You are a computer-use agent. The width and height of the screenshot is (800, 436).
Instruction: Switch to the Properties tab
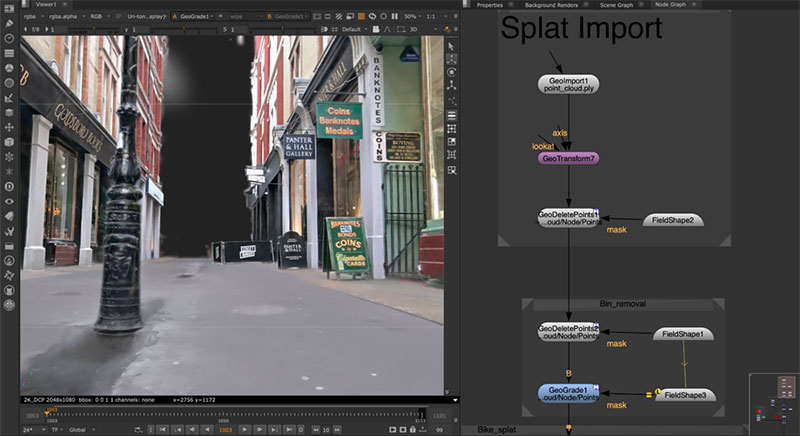click(x=489, y=5)
